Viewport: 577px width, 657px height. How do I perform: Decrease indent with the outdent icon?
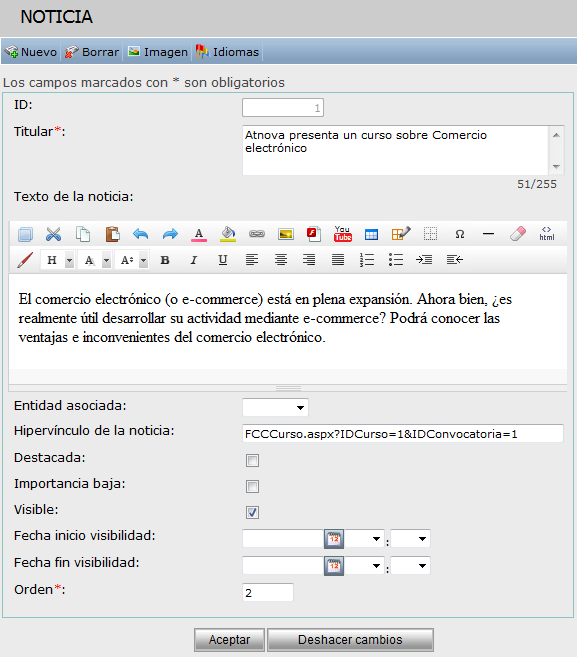(455, 260)
